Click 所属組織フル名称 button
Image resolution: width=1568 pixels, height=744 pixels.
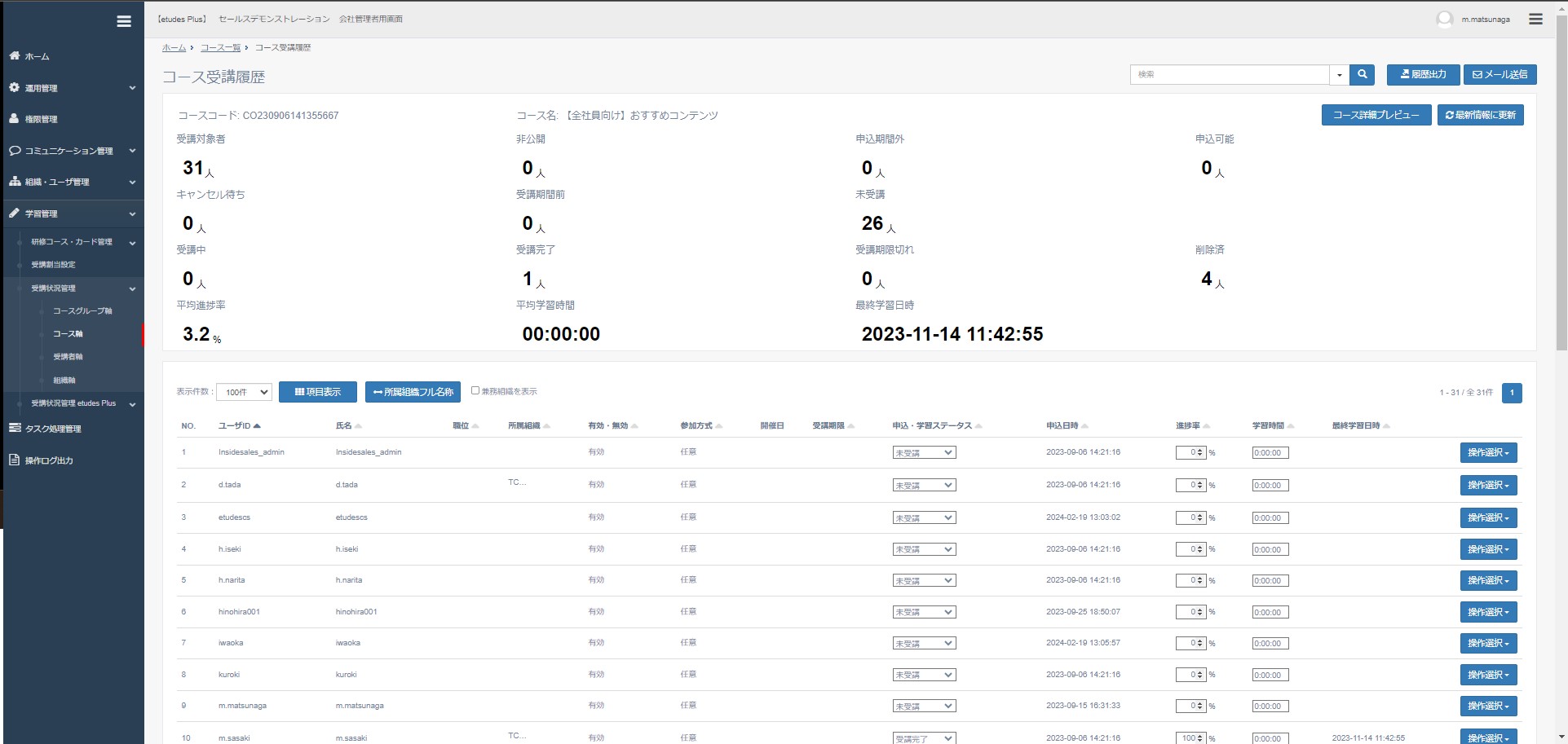click(413, 392)
